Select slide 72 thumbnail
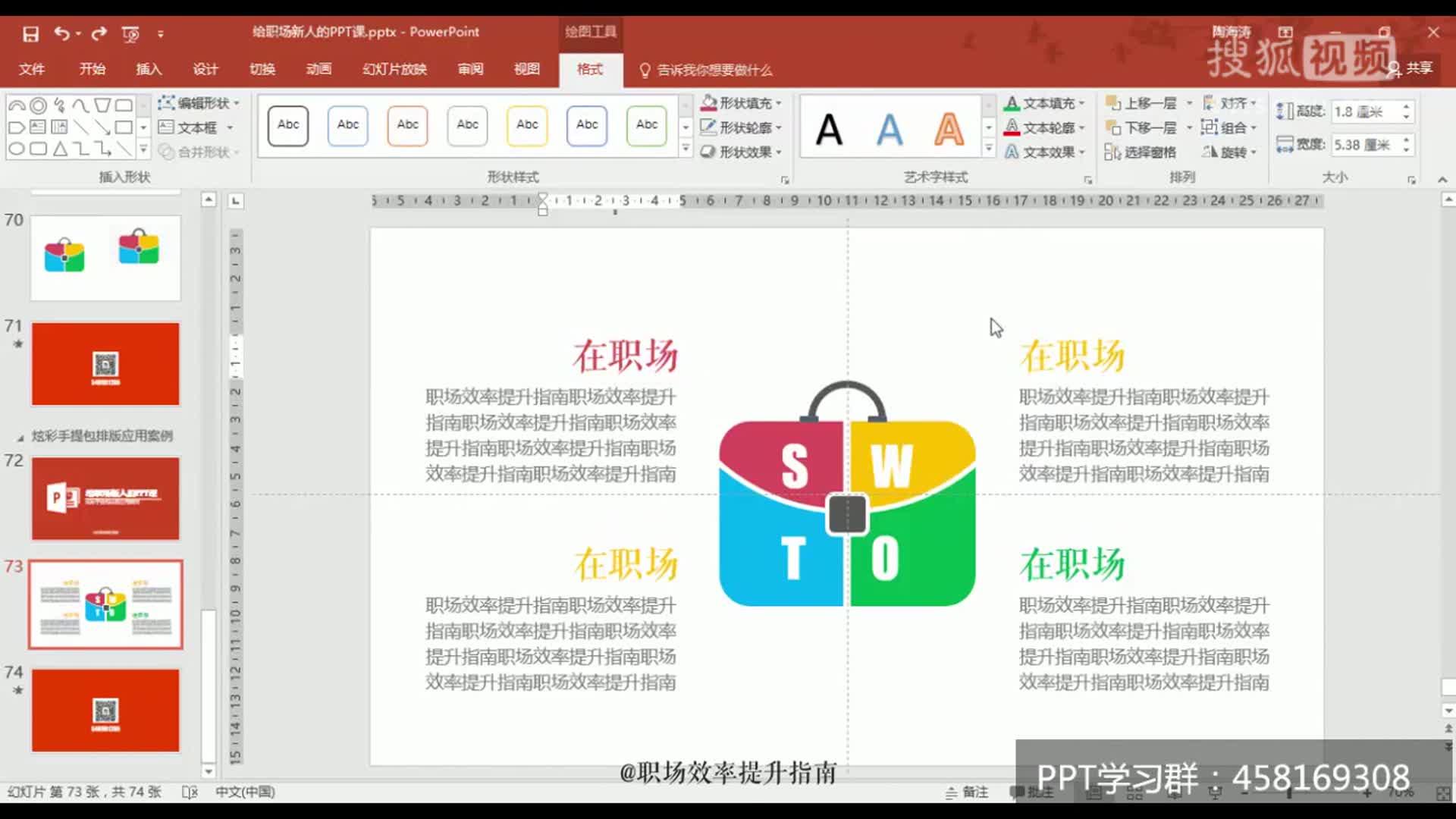Viewport: 1456px width, 819px height. tap(105, 498)
